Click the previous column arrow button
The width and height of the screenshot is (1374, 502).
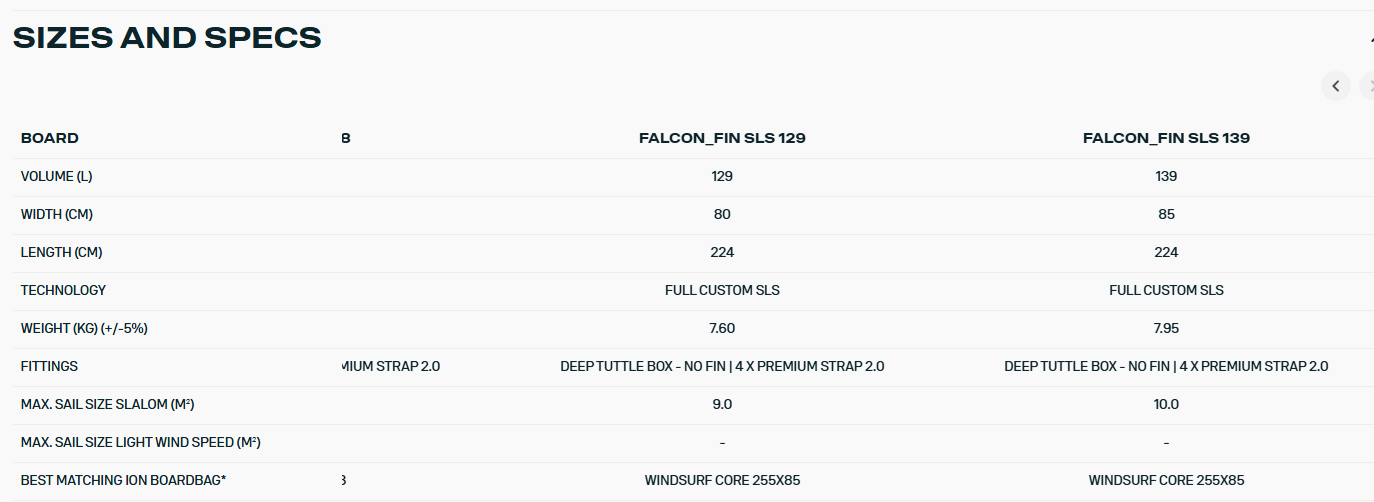(1335, 86)
